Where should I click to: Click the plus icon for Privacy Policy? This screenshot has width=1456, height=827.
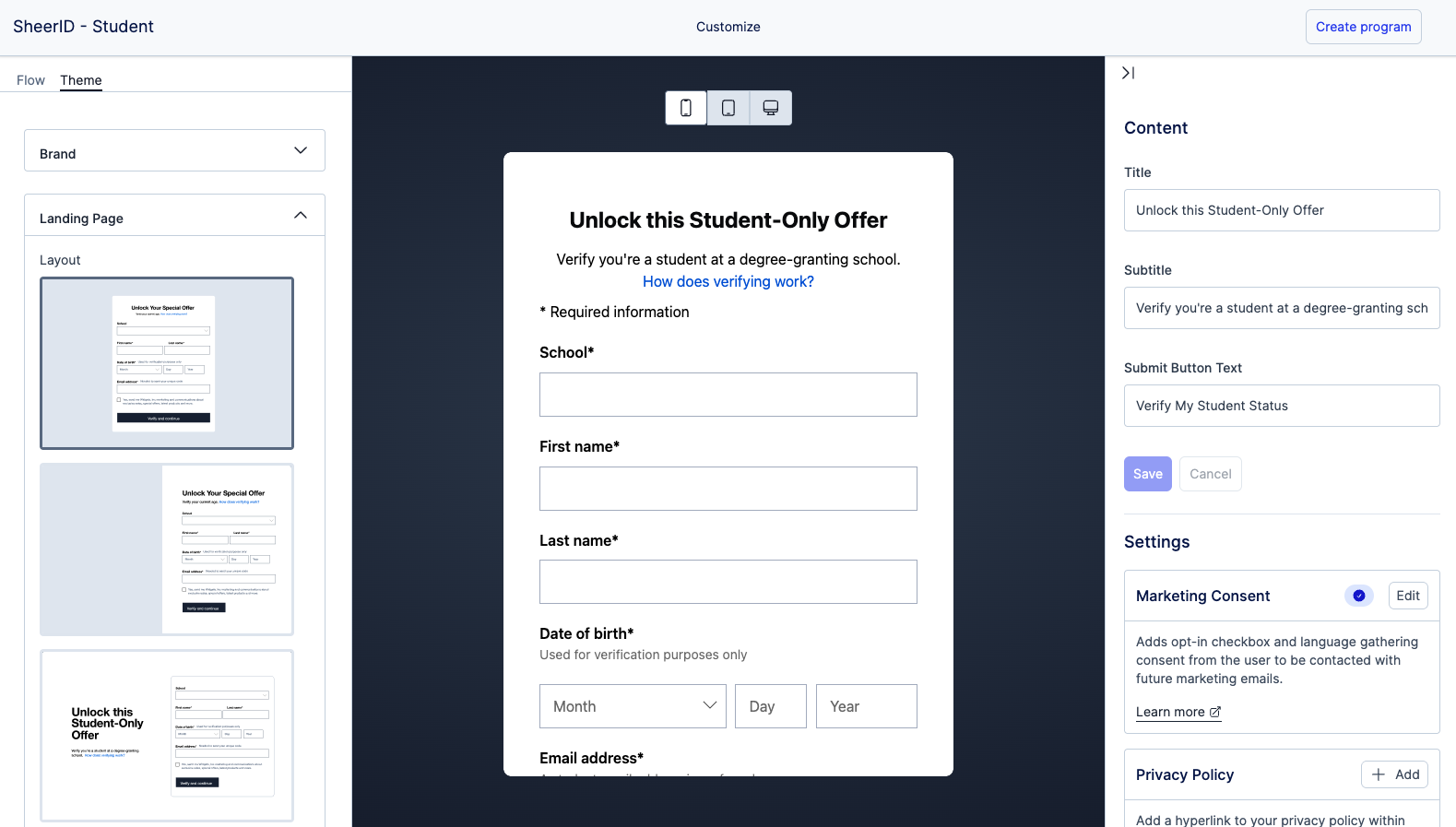(x=1379, y=774)
